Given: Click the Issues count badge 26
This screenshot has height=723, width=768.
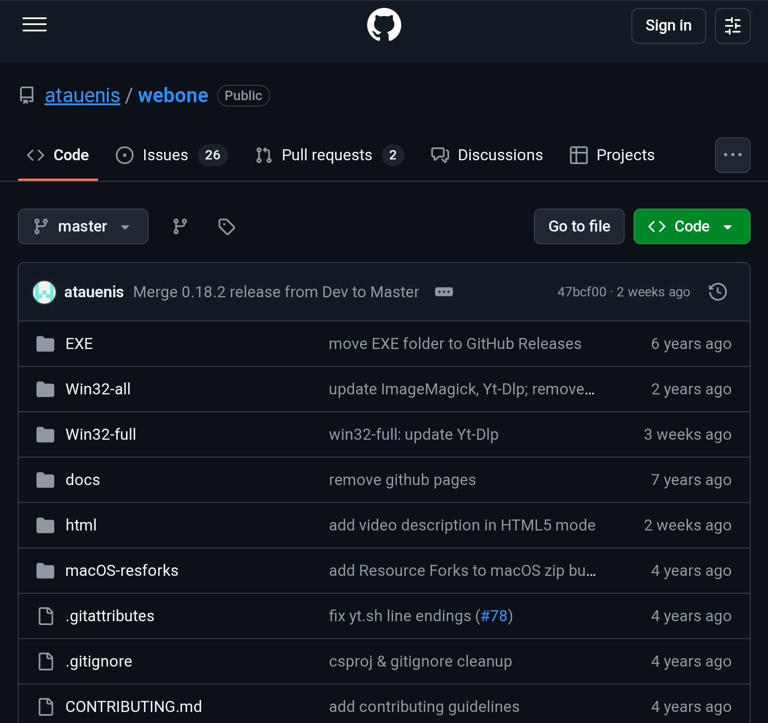Looking at the screenshot, I should pyautogui.click(x=213, y=155).
